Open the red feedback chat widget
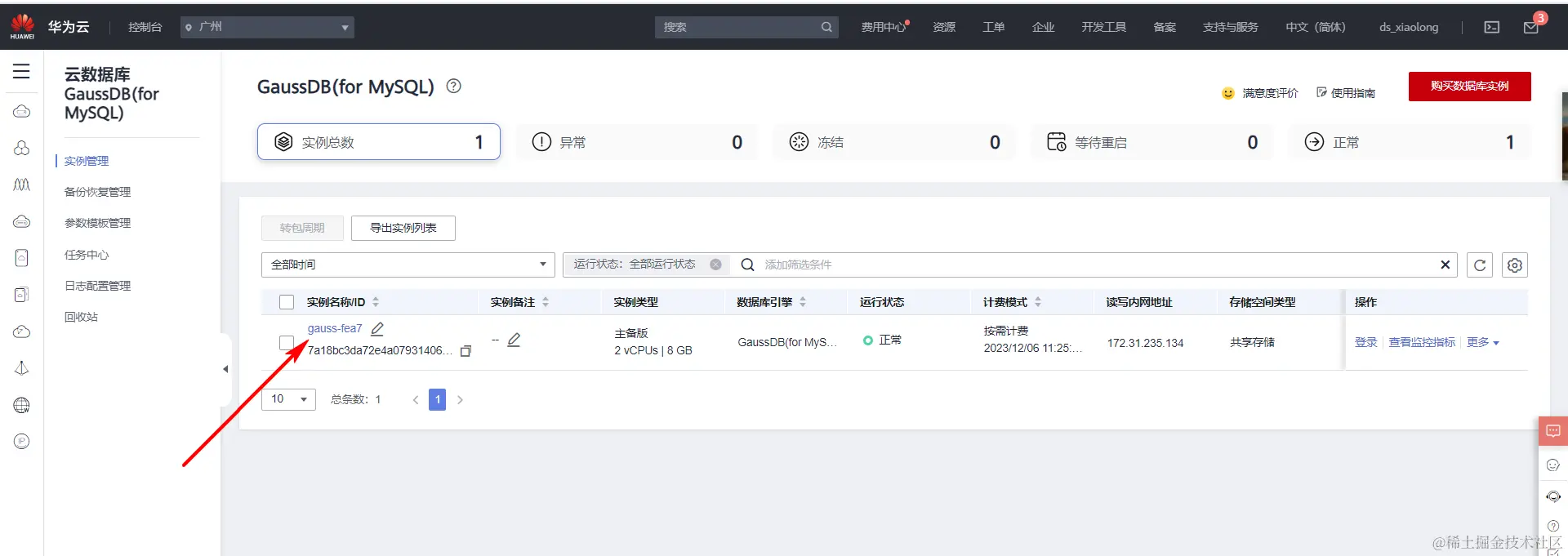 point(1552,431)
